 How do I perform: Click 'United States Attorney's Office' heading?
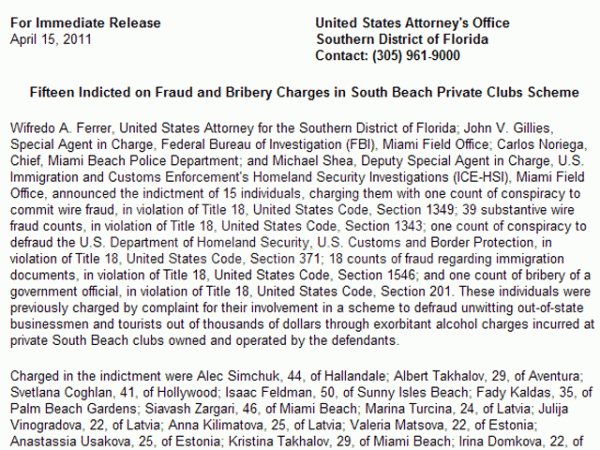tap(412, 23)
